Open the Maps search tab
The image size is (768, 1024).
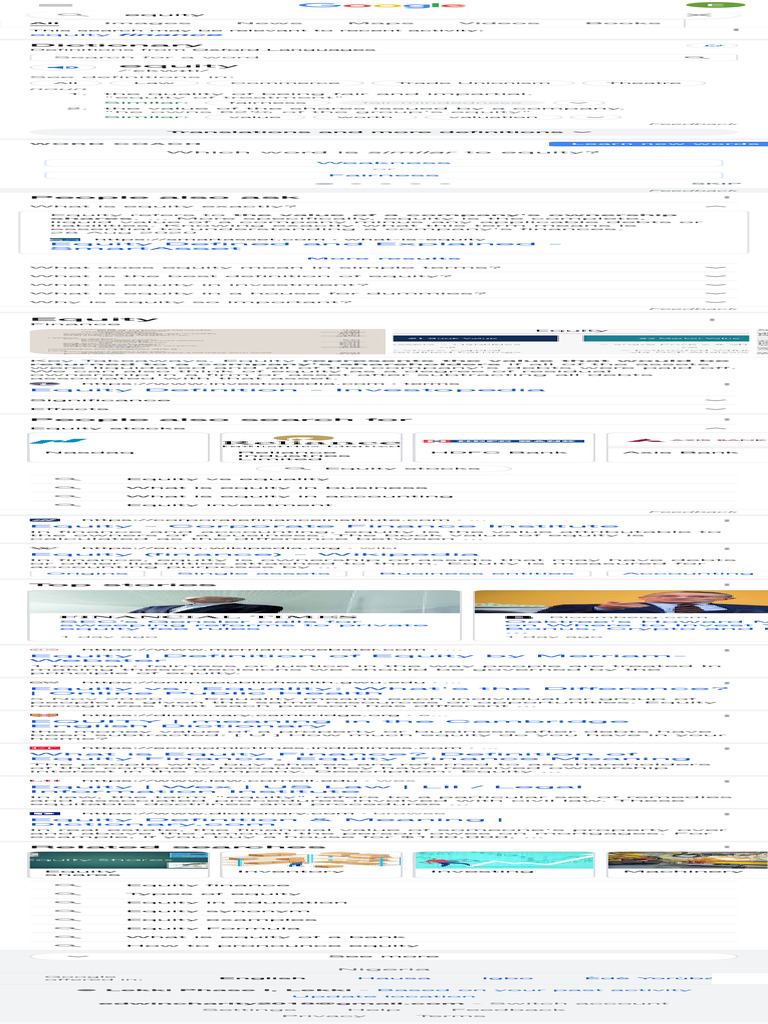pyautogui.click(x=381, y=23)
